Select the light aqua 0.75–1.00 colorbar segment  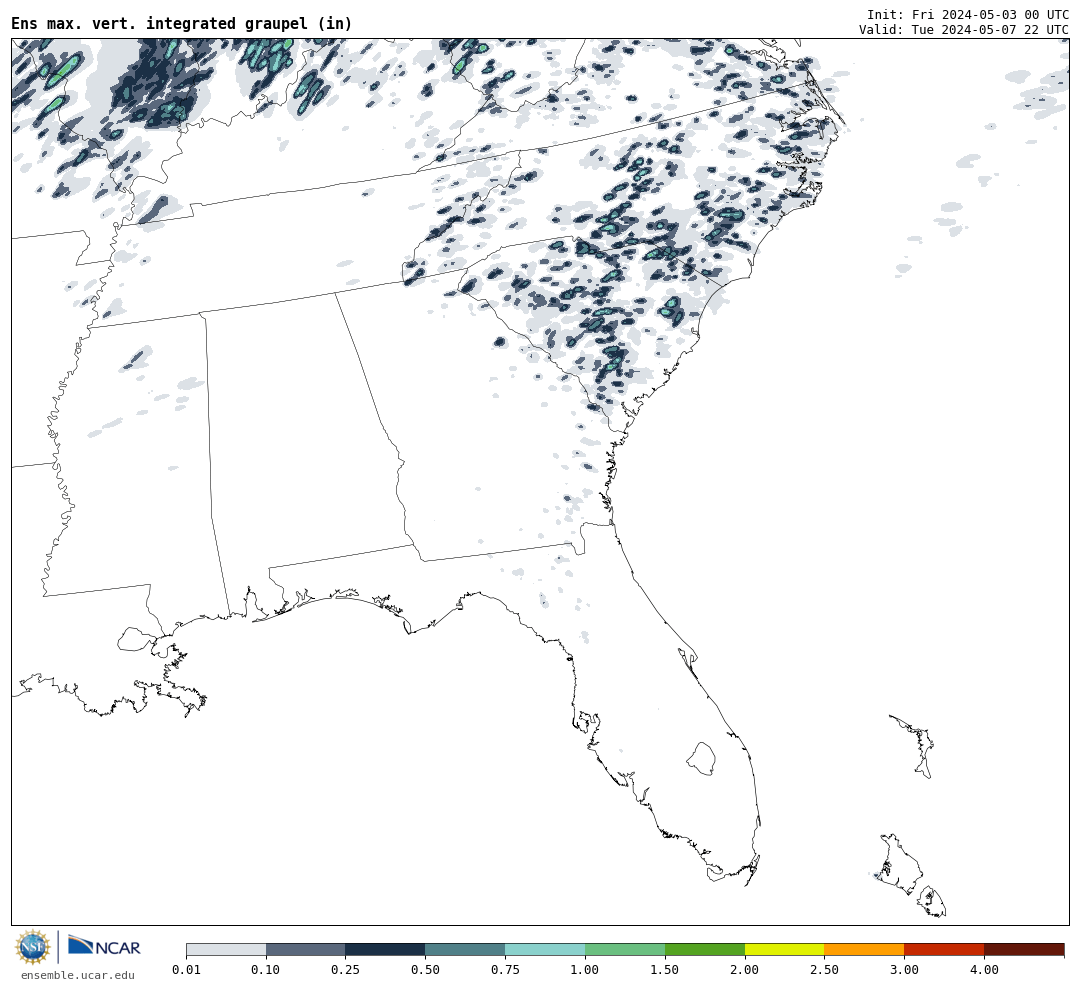[545, 950]
